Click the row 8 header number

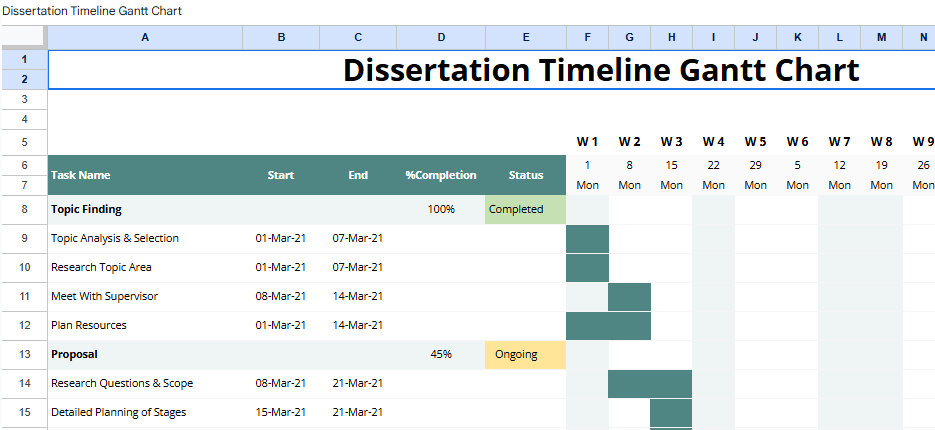click(24, 210)
